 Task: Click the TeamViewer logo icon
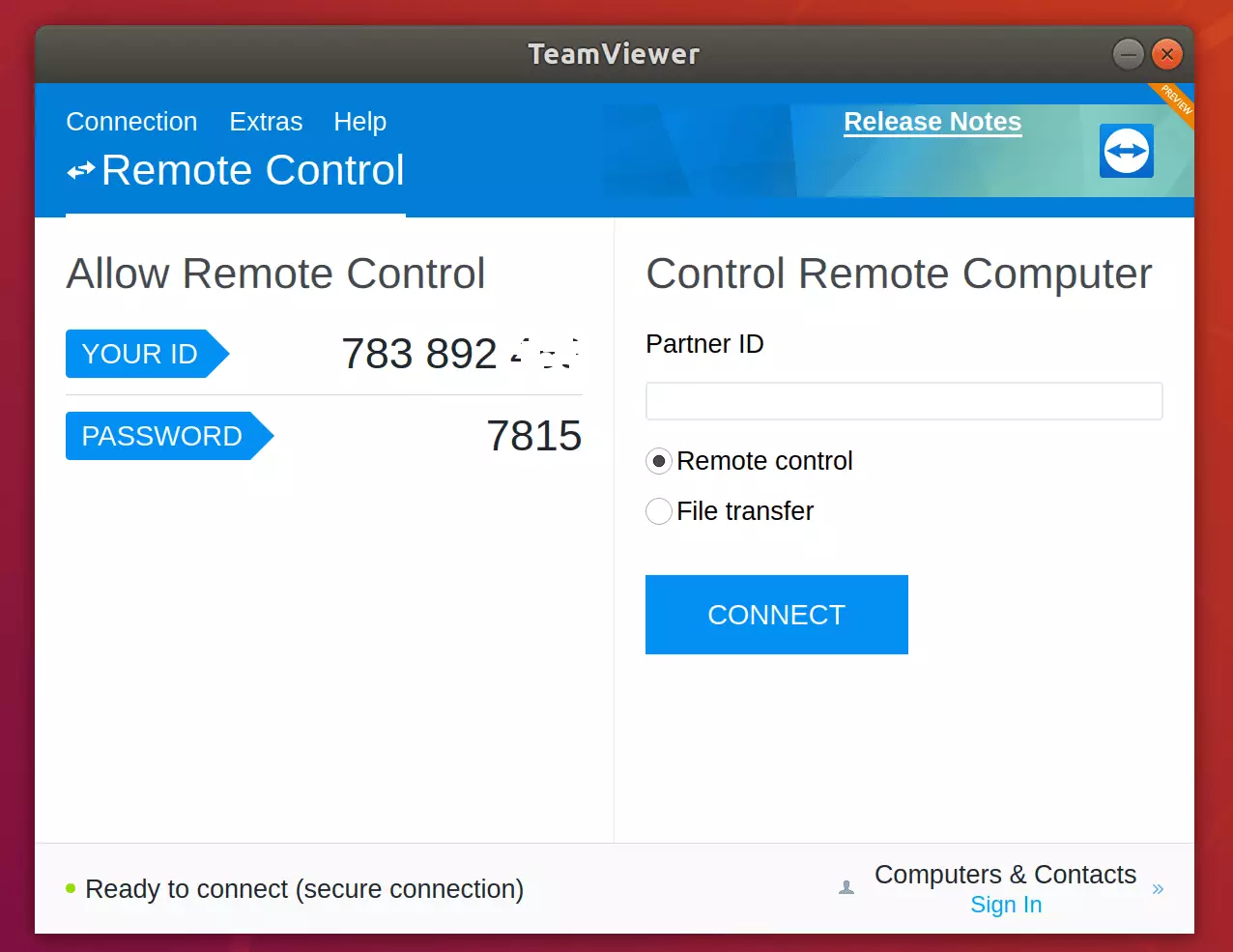coord(1127,151)
